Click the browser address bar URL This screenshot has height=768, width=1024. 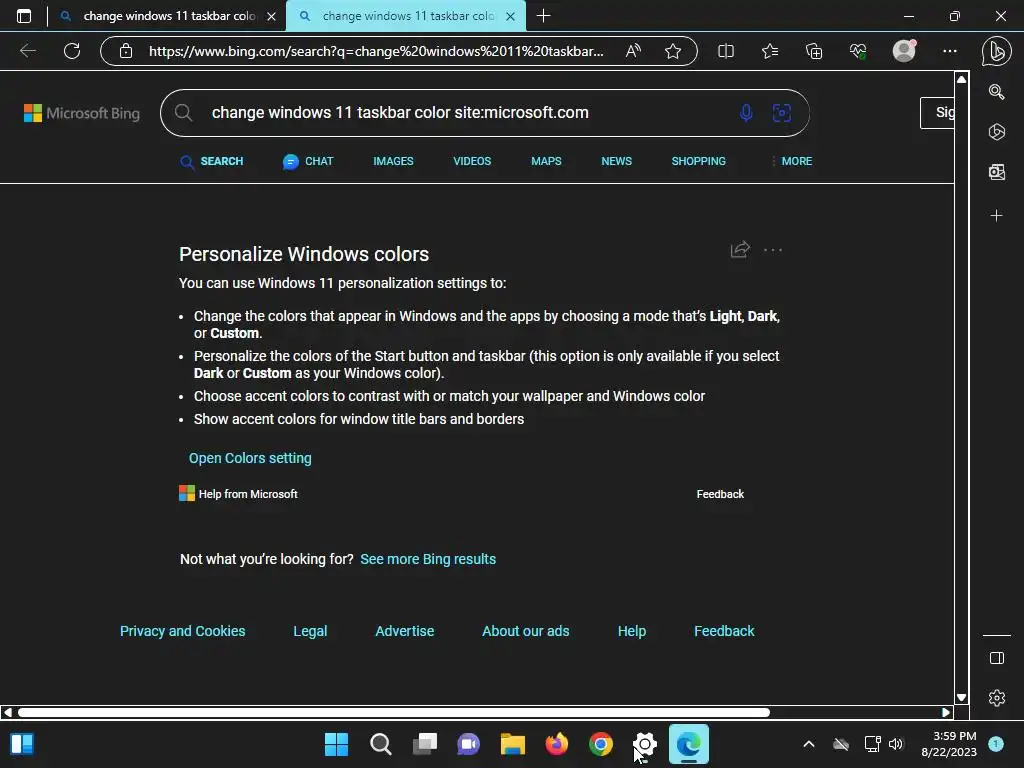pos(376,51)
